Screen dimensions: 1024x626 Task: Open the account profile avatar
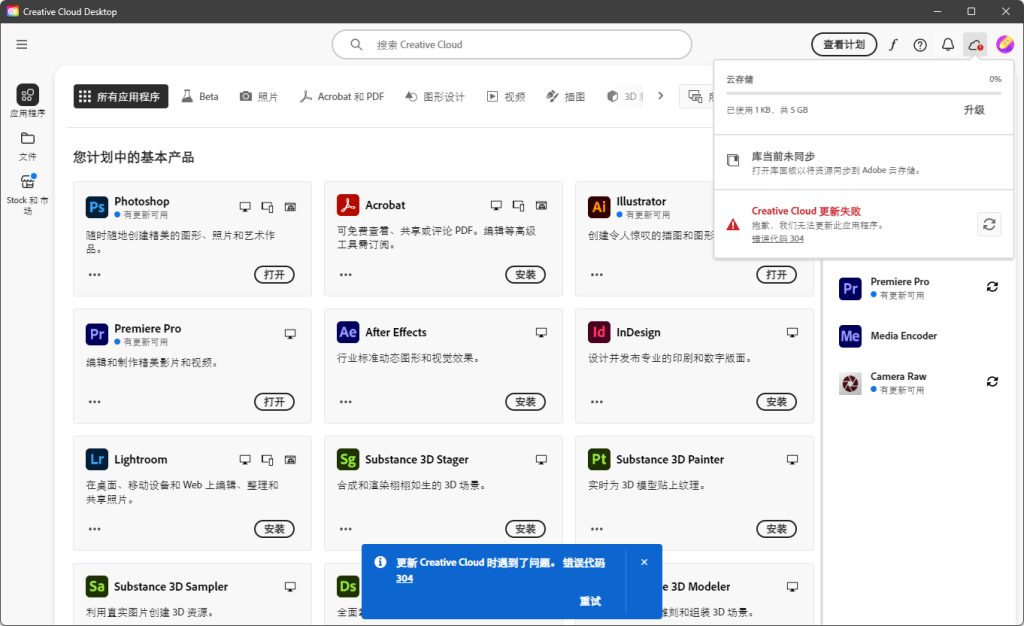pyautogui.click(x=1004, y=44)
